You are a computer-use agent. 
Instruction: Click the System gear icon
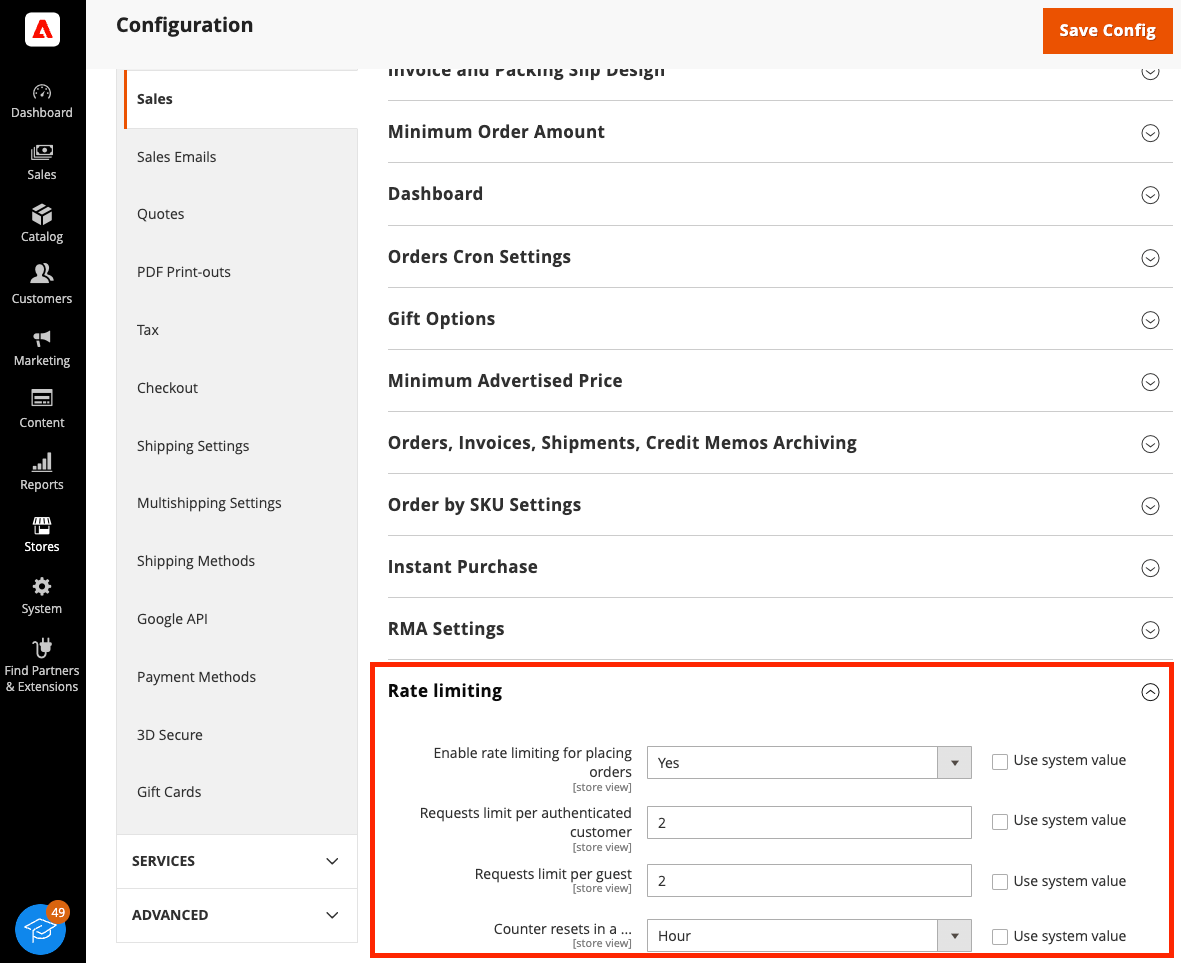(41, 595)
